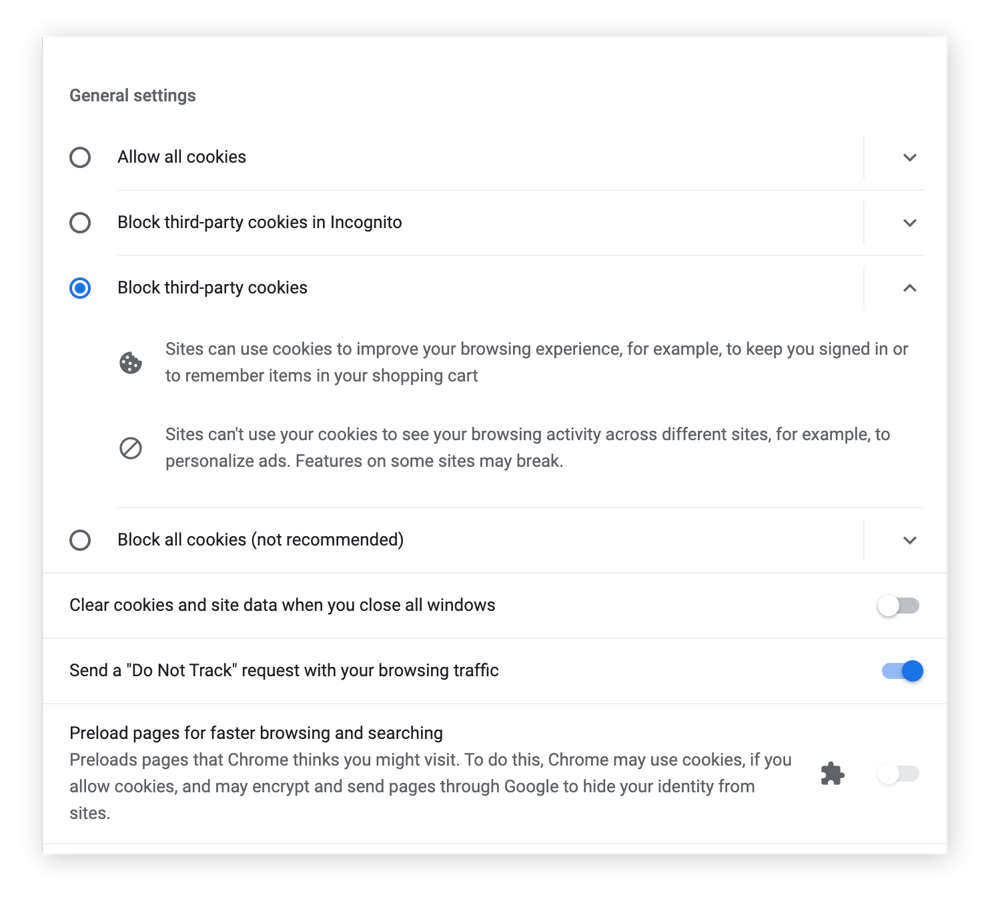
Task: Select the Block all cookies radio button
Action: pos(80,540)
